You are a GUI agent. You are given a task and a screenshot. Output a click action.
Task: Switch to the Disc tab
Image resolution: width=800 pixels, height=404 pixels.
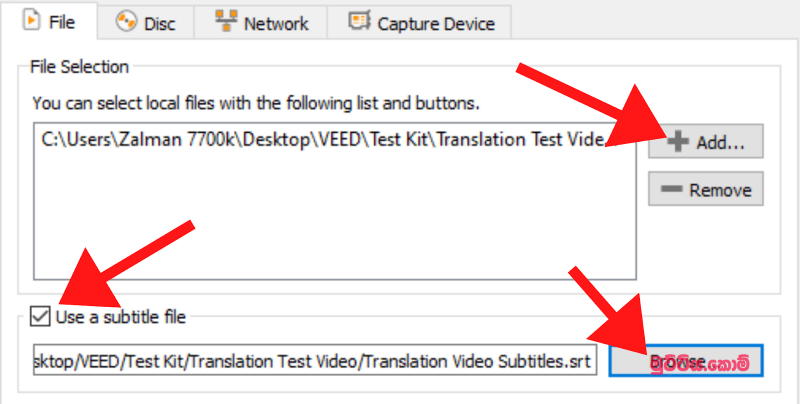(145, 22)
